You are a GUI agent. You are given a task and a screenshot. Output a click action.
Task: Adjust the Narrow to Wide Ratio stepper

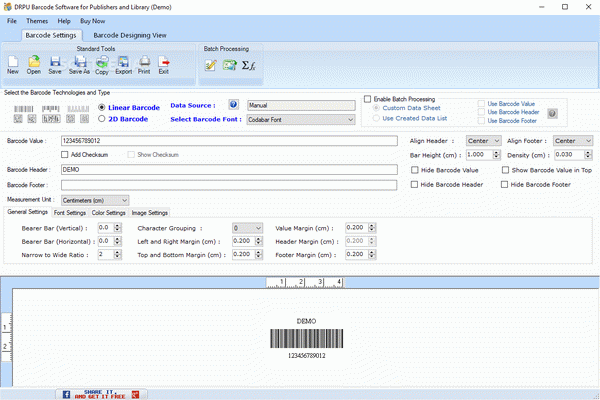[x=118, y=255]
